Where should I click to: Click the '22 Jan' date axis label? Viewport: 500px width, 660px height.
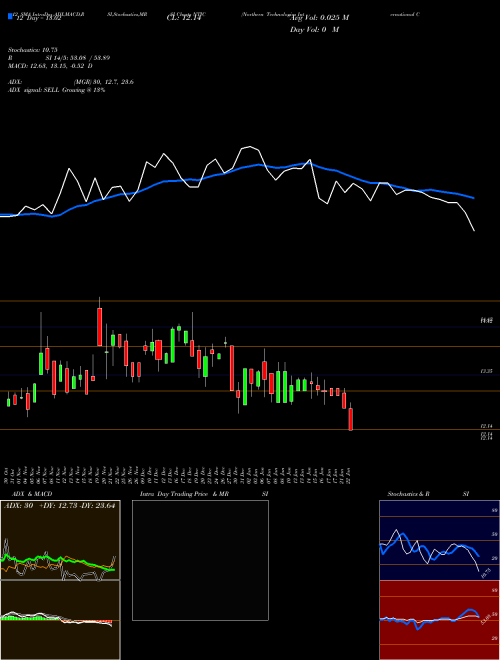[350, 475]
